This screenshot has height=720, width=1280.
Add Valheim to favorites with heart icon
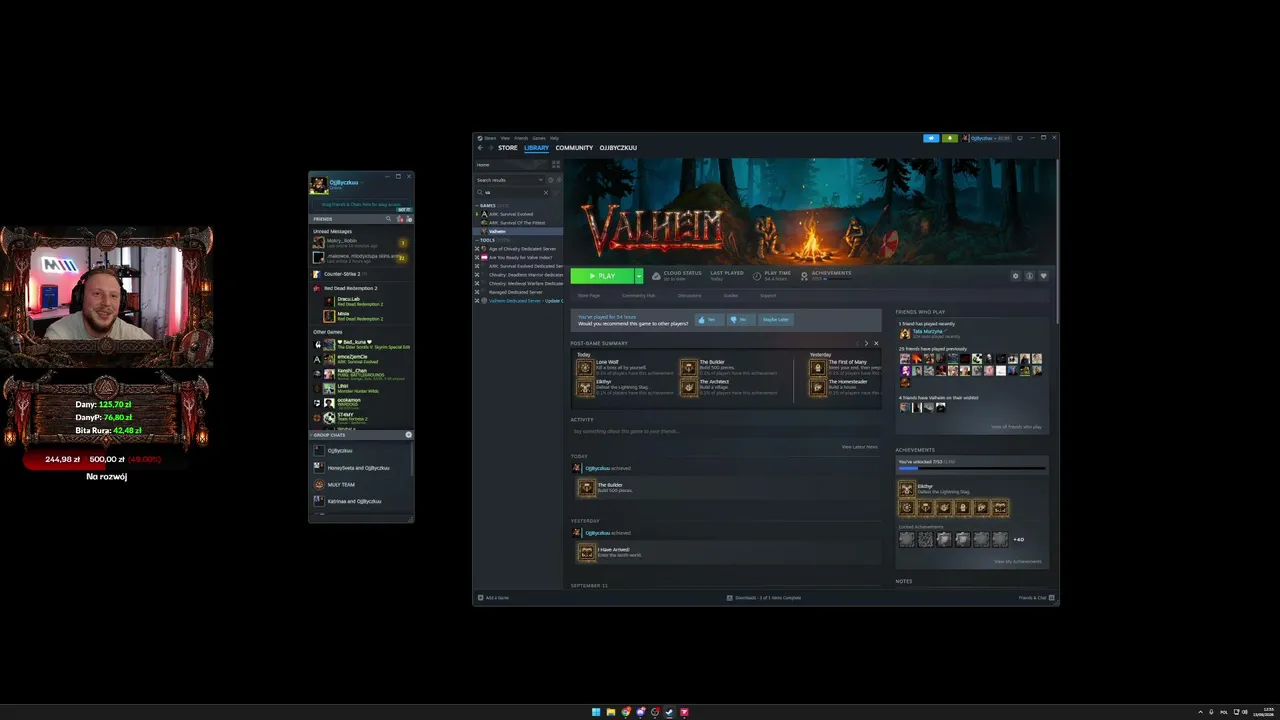[x=1043, y=276]
